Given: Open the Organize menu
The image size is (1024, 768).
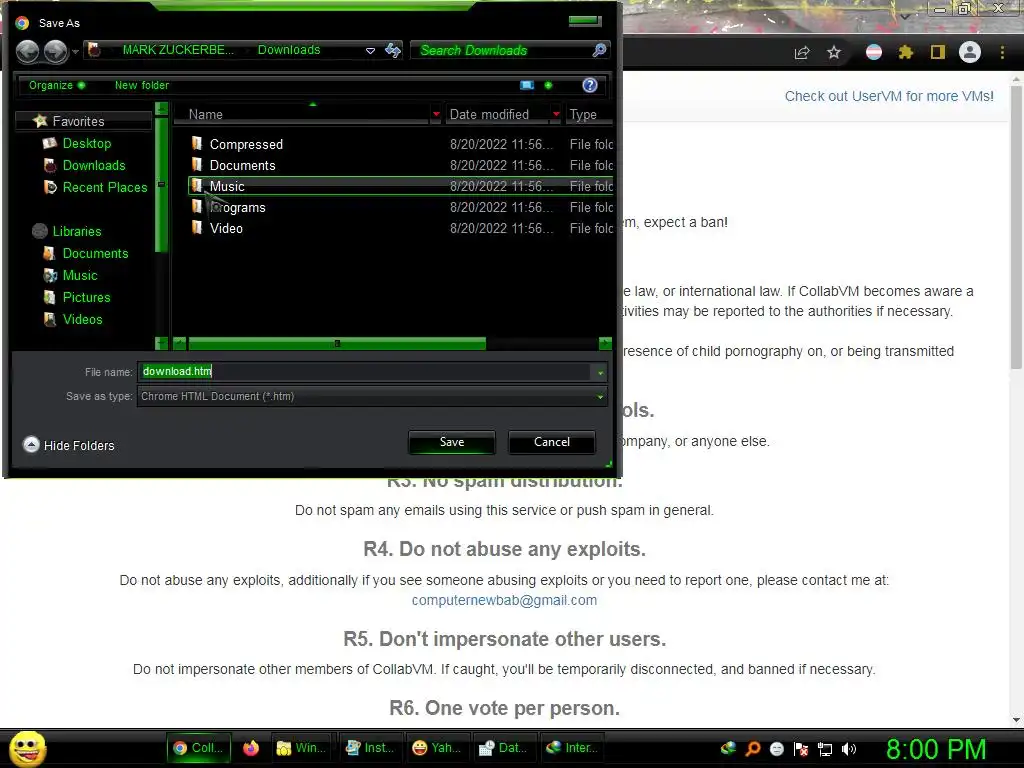Looking at the screenshot, I should pos(57,85).
